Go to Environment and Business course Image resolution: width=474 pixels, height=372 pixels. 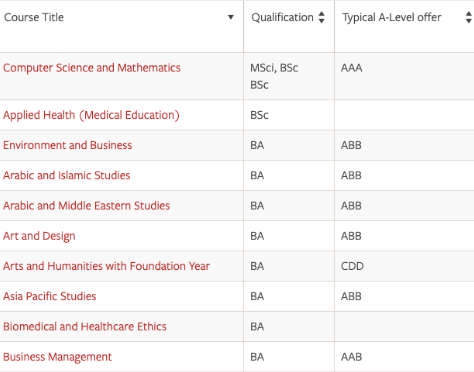pyautogui.click(x=68, y=145)
